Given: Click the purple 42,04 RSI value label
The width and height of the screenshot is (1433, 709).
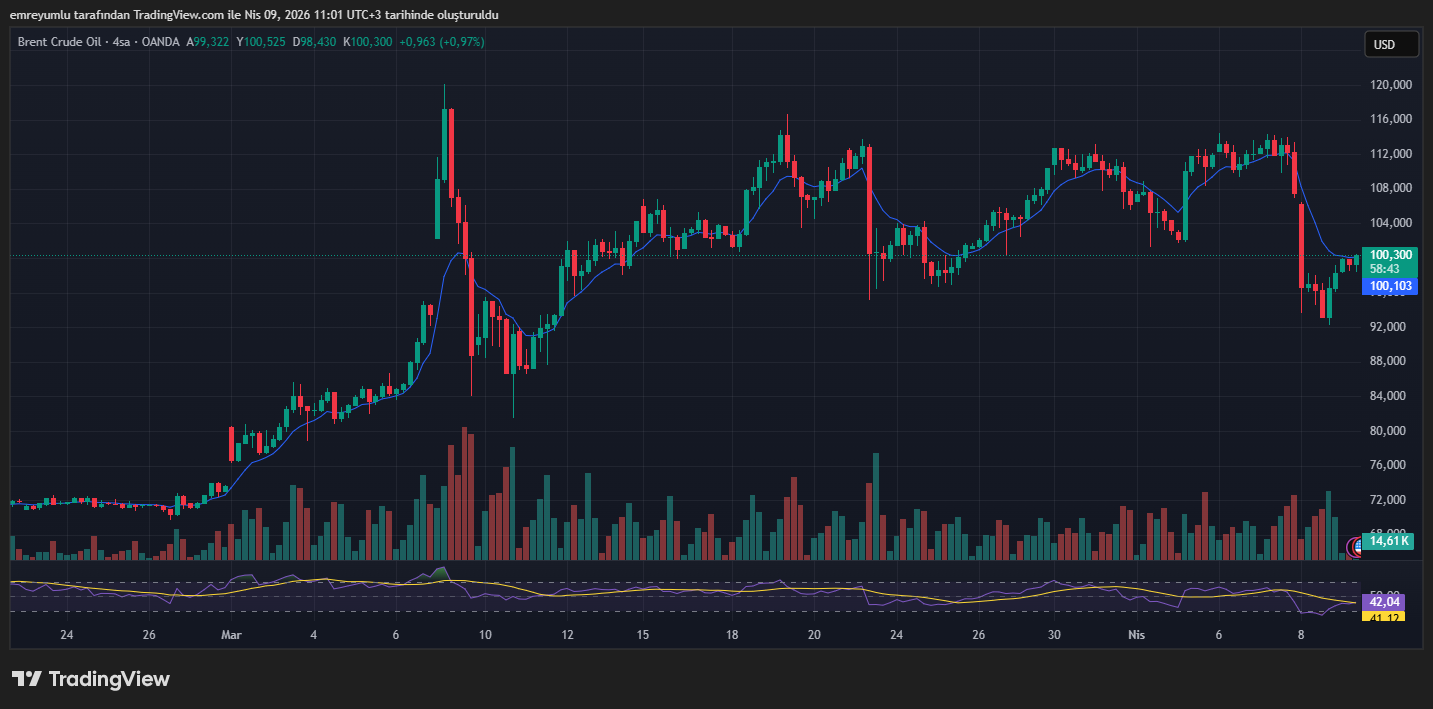Looking at the screenshot, I should [x=1384, y=601].
